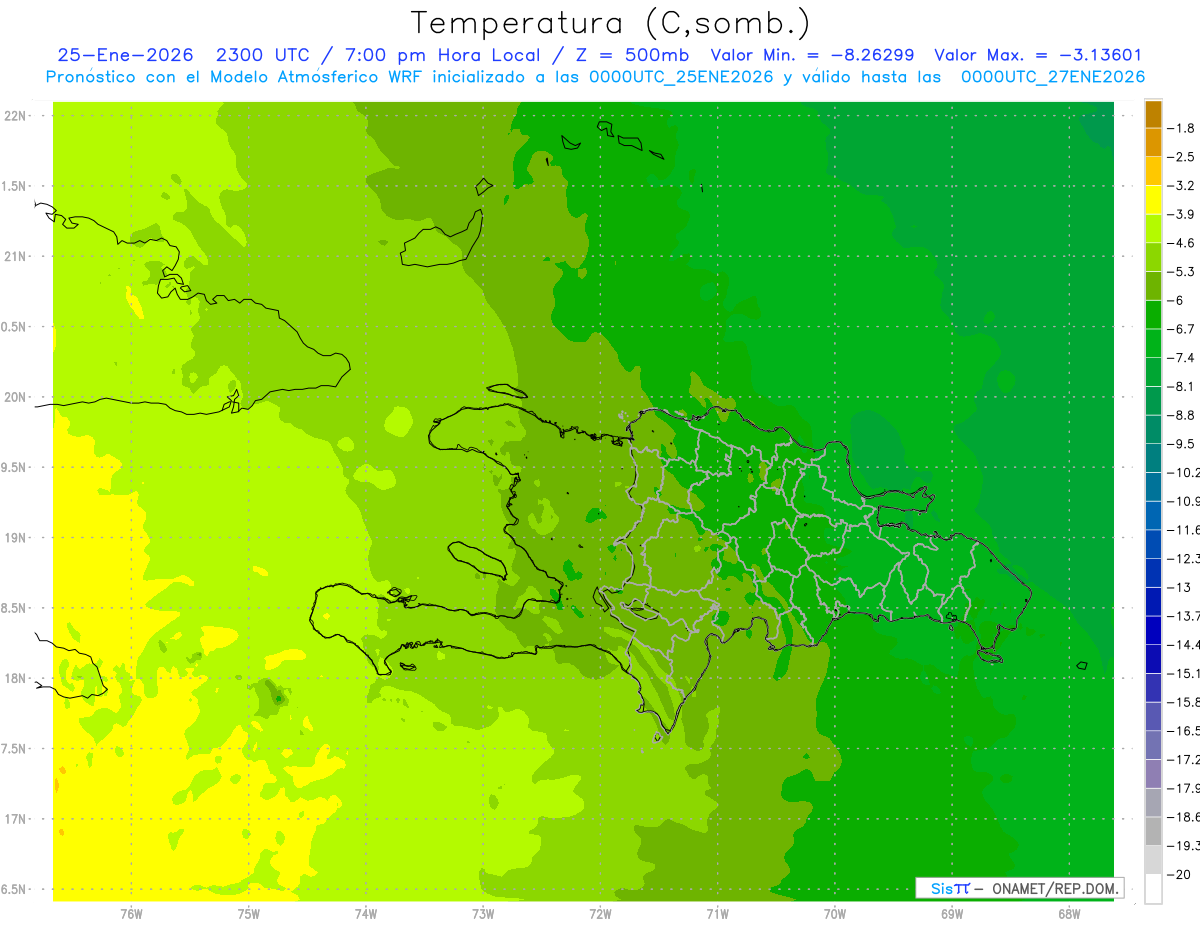
Task: Pick the orange swatch between -1.8 and -2.5
Action: pyautogui.click(x=1153, y=143)
